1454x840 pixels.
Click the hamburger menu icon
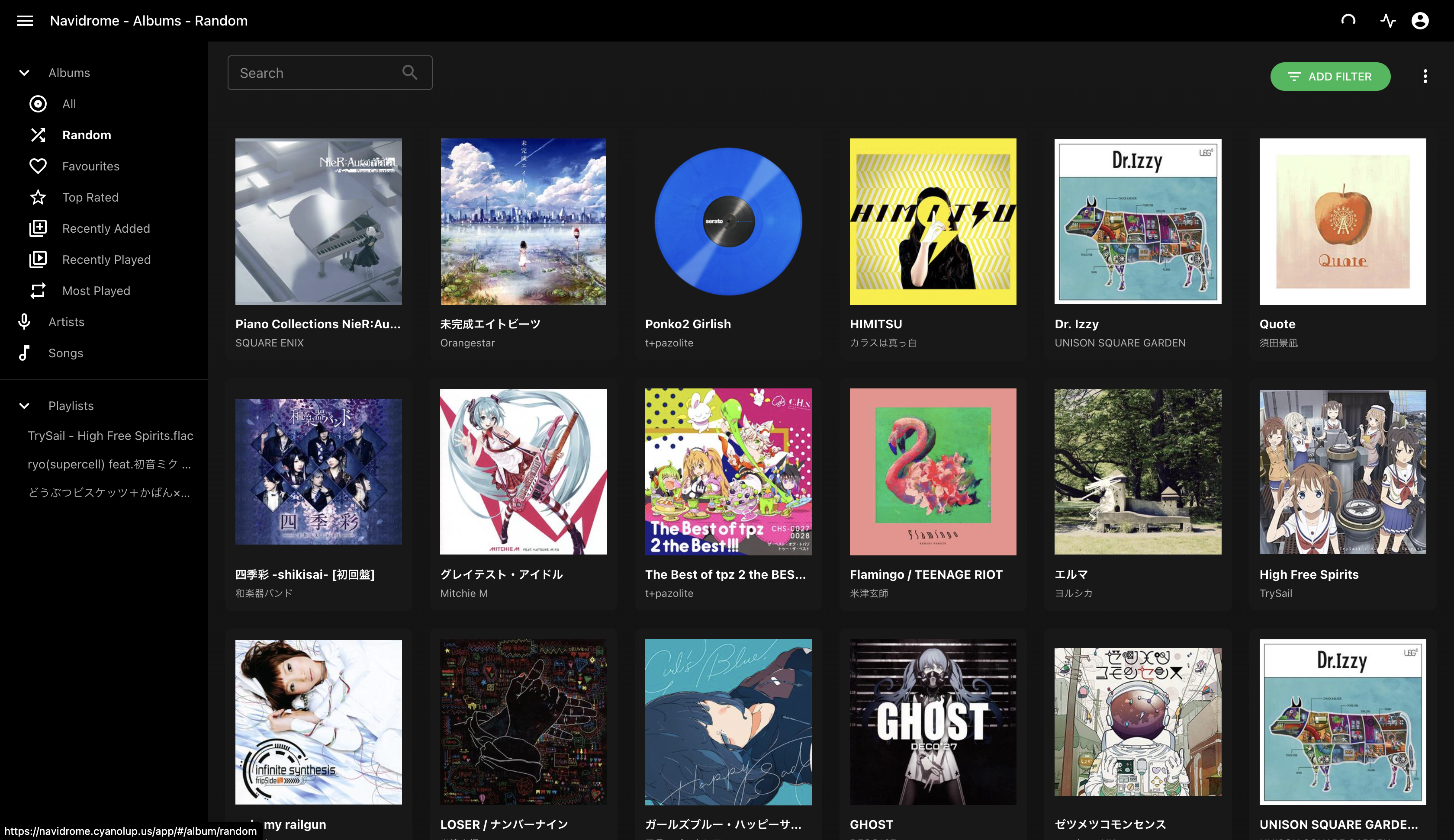click(25, 21)
